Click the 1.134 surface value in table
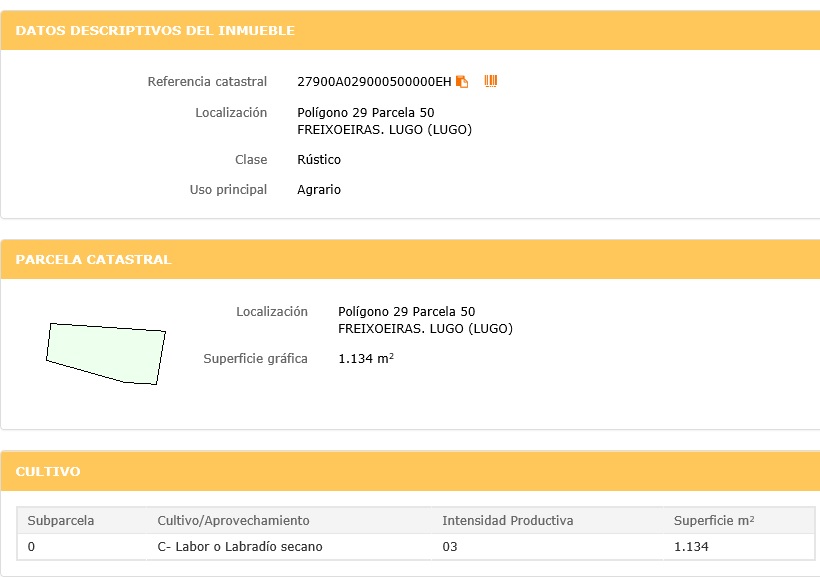 [x=691, y=547]
